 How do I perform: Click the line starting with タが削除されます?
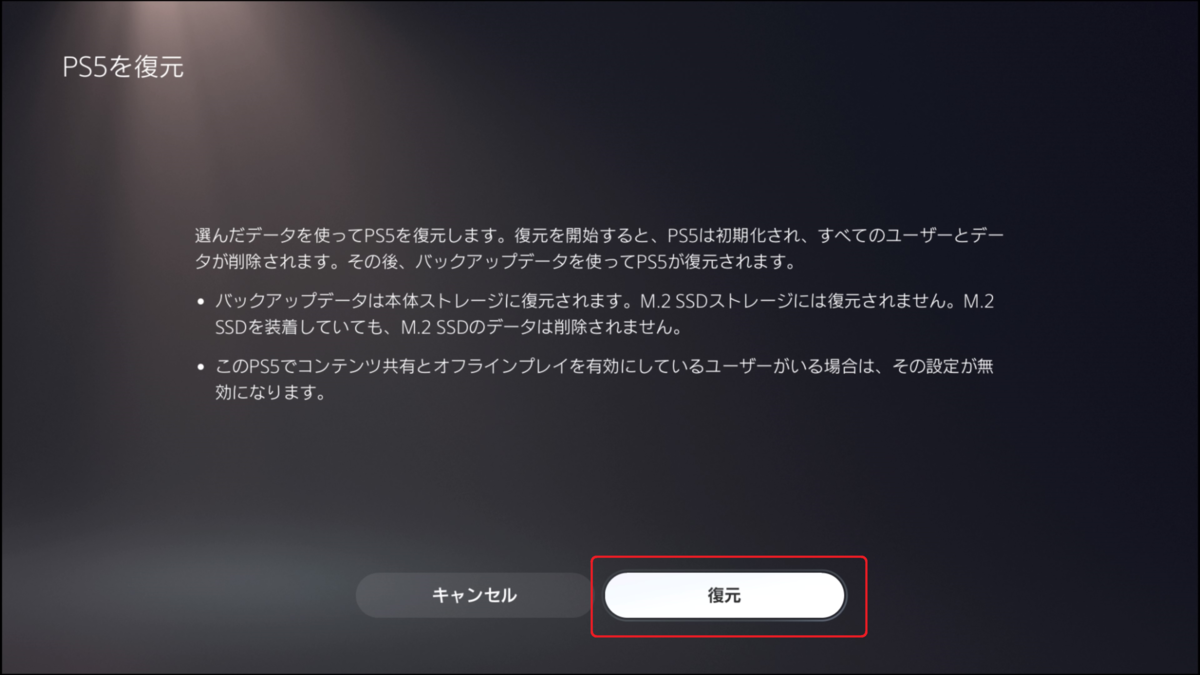(x=494, y=264)
